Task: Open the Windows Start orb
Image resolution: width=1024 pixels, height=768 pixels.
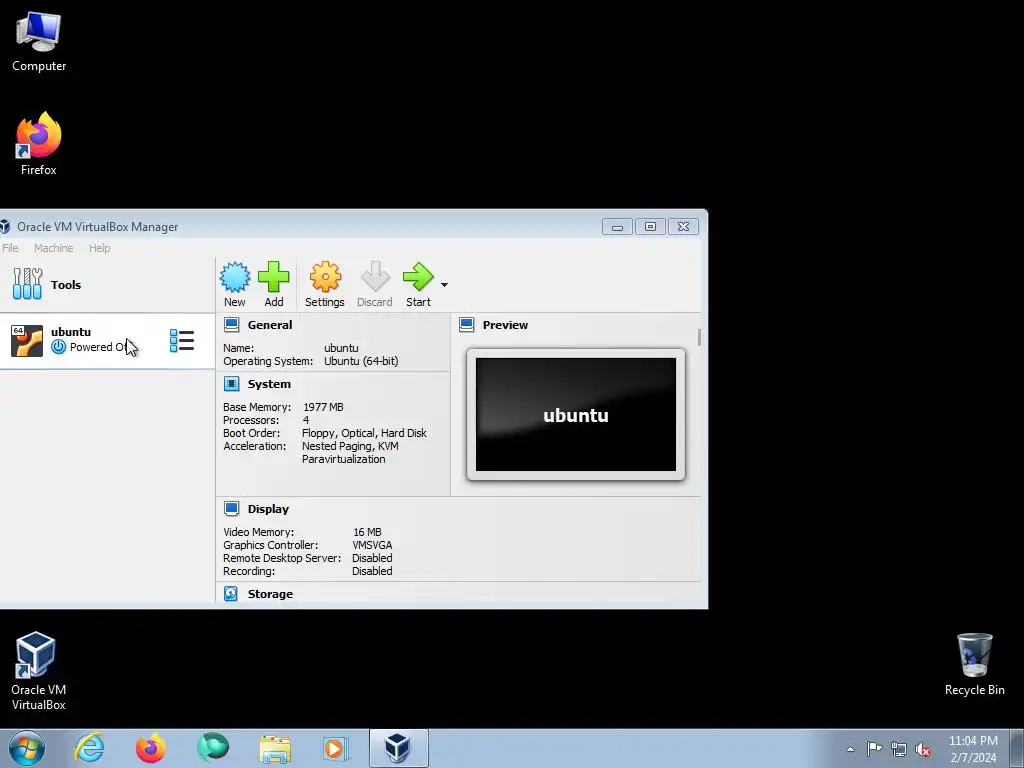Action: click(x=27, y=748)
